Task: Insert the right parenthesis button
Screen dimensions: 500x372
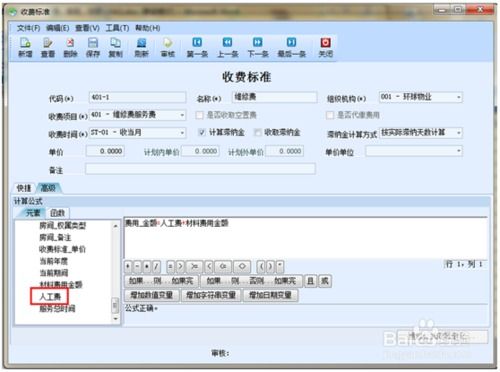Action: pyautogui.click(x=270, y=266)
